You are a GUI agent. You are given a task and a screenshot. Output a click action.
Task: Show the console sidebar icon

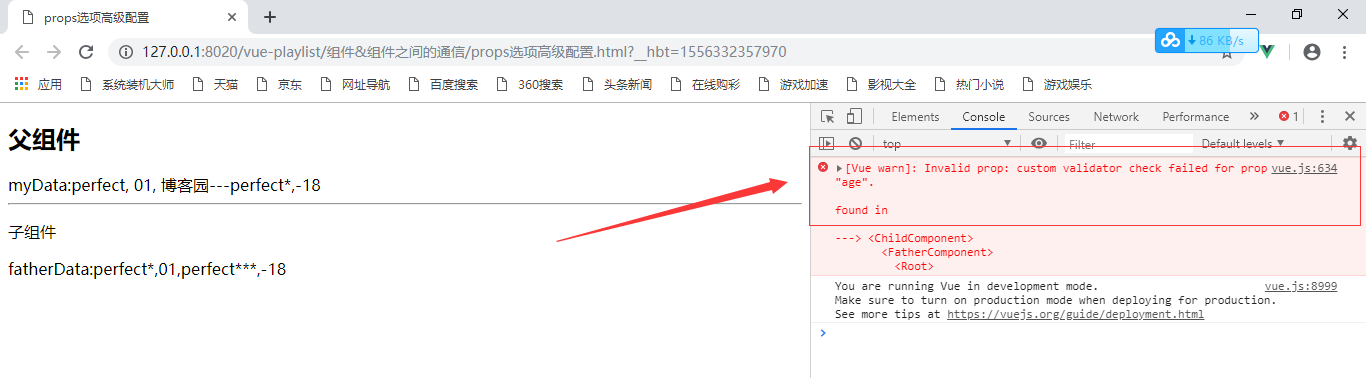[x=827, y=144]
